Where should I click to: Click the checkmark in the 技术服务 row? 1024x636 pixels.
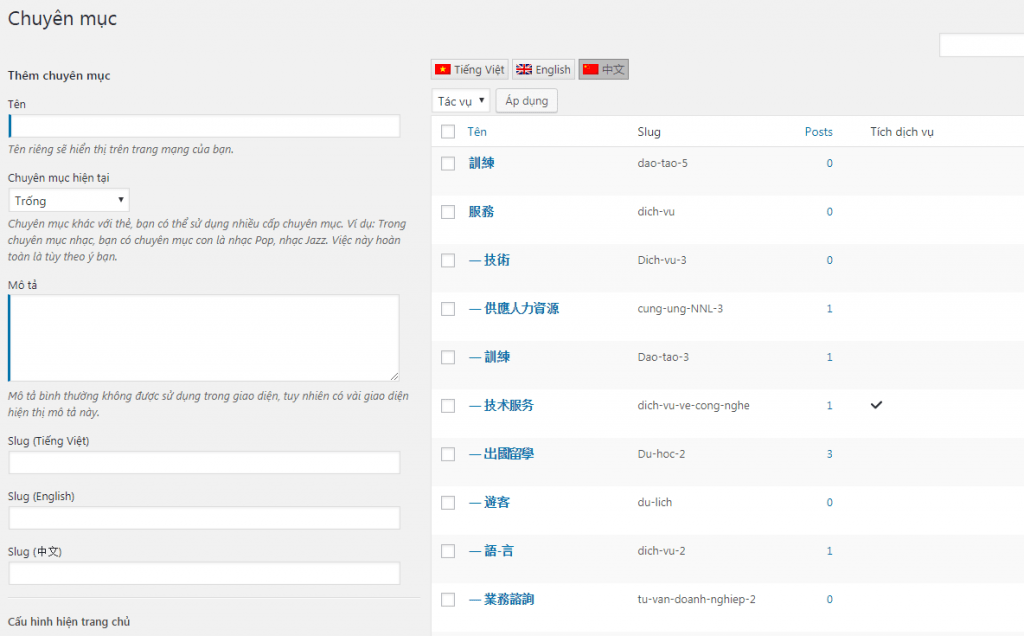click(877, 405)
